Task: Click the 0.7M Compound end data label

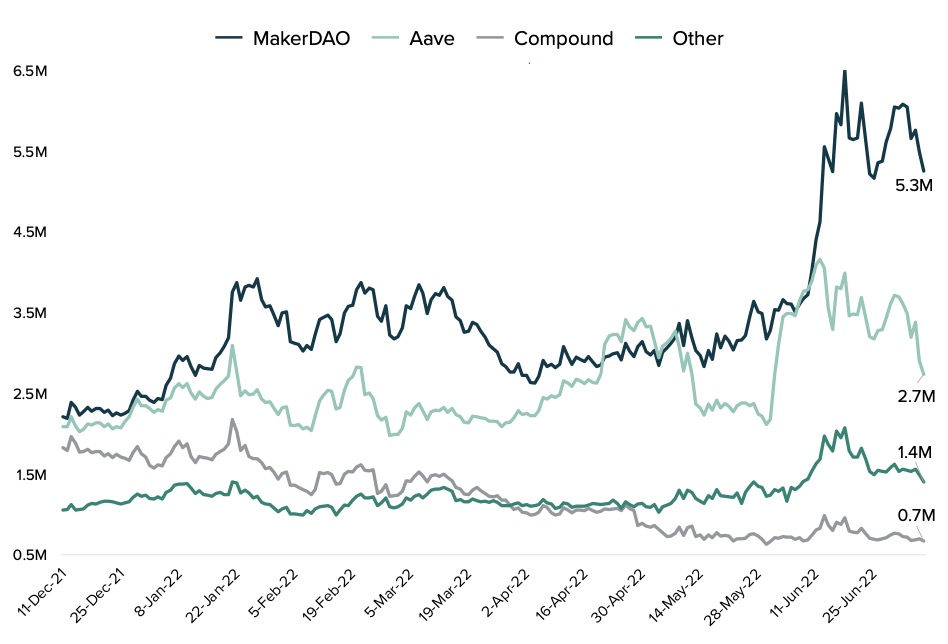Action: tap(914, 516)
